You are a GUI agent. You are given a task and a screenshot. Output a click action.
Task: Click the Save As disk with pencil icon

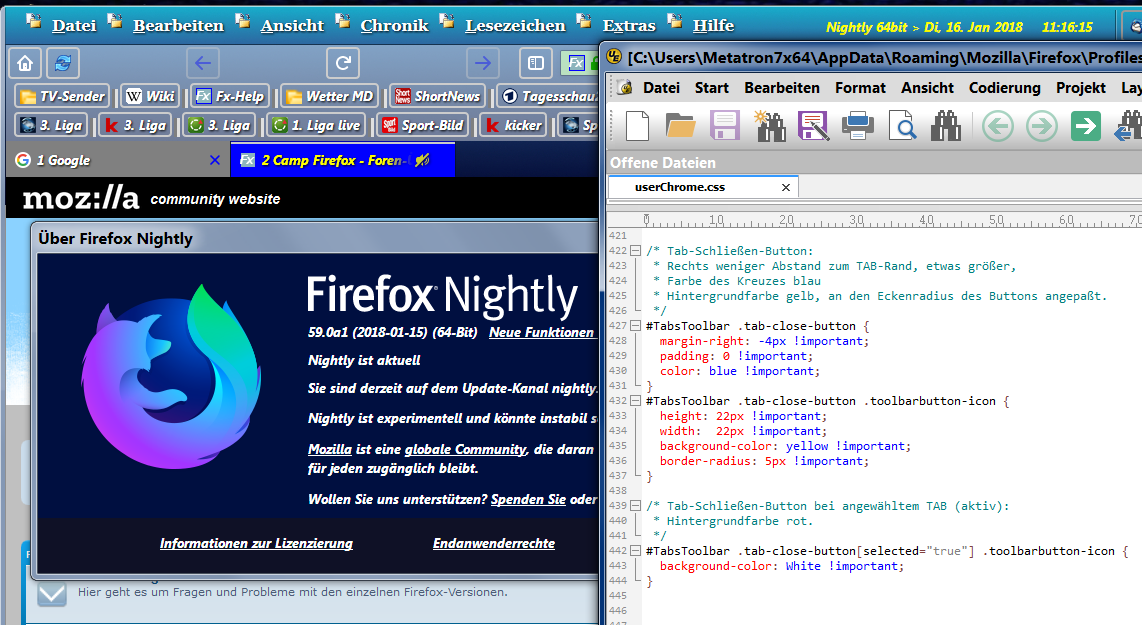pyautogui.click(x=813, y=126)
